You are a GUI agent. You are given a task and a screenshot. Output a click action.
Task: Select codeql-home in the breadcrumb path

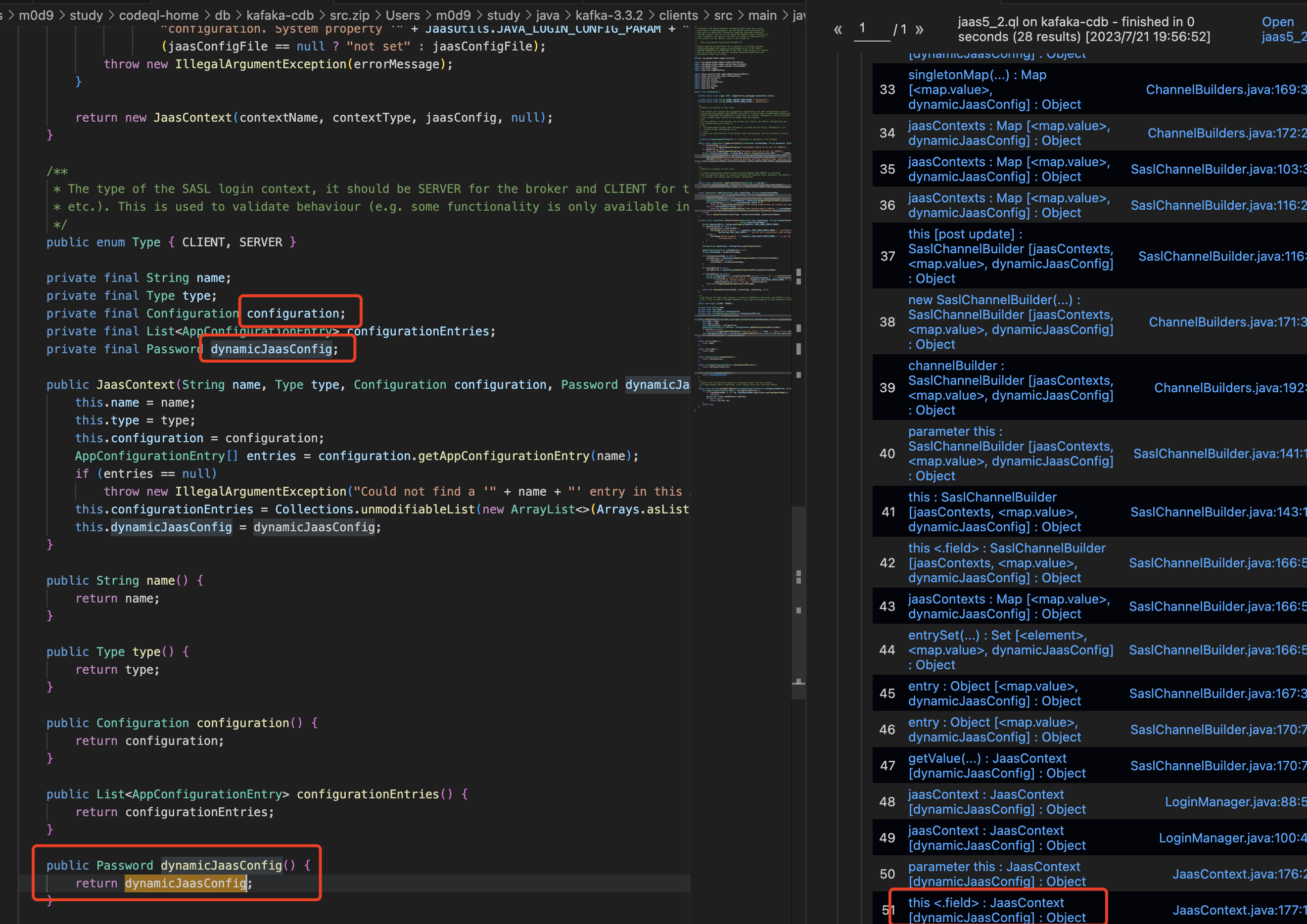tap(159, 15)
